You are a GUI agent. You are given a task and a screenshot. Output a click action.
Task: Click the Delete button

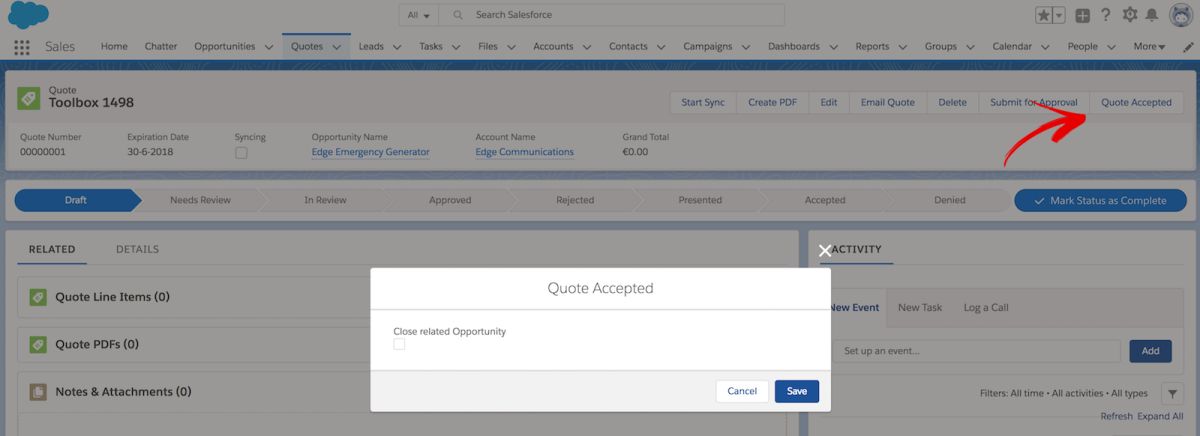(x=953, y=102)
